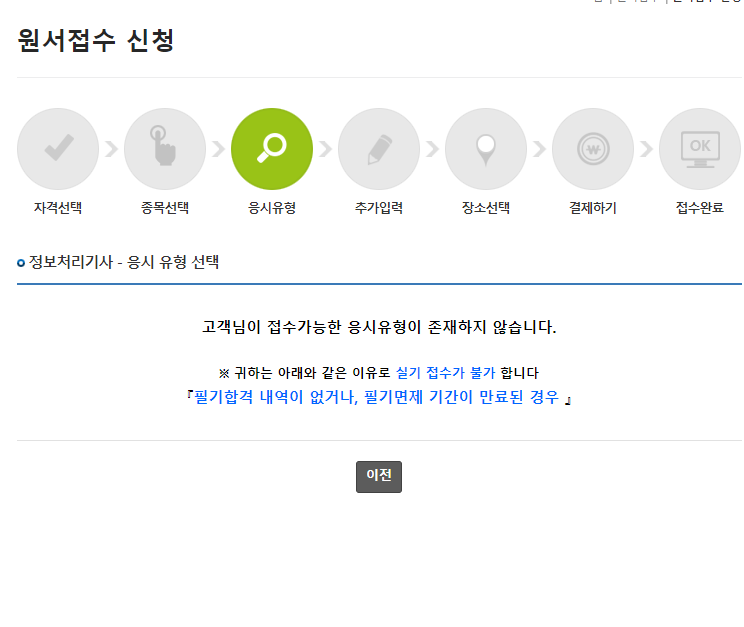Click the blue 실기 접수가 불가 text

click(446, 373)
